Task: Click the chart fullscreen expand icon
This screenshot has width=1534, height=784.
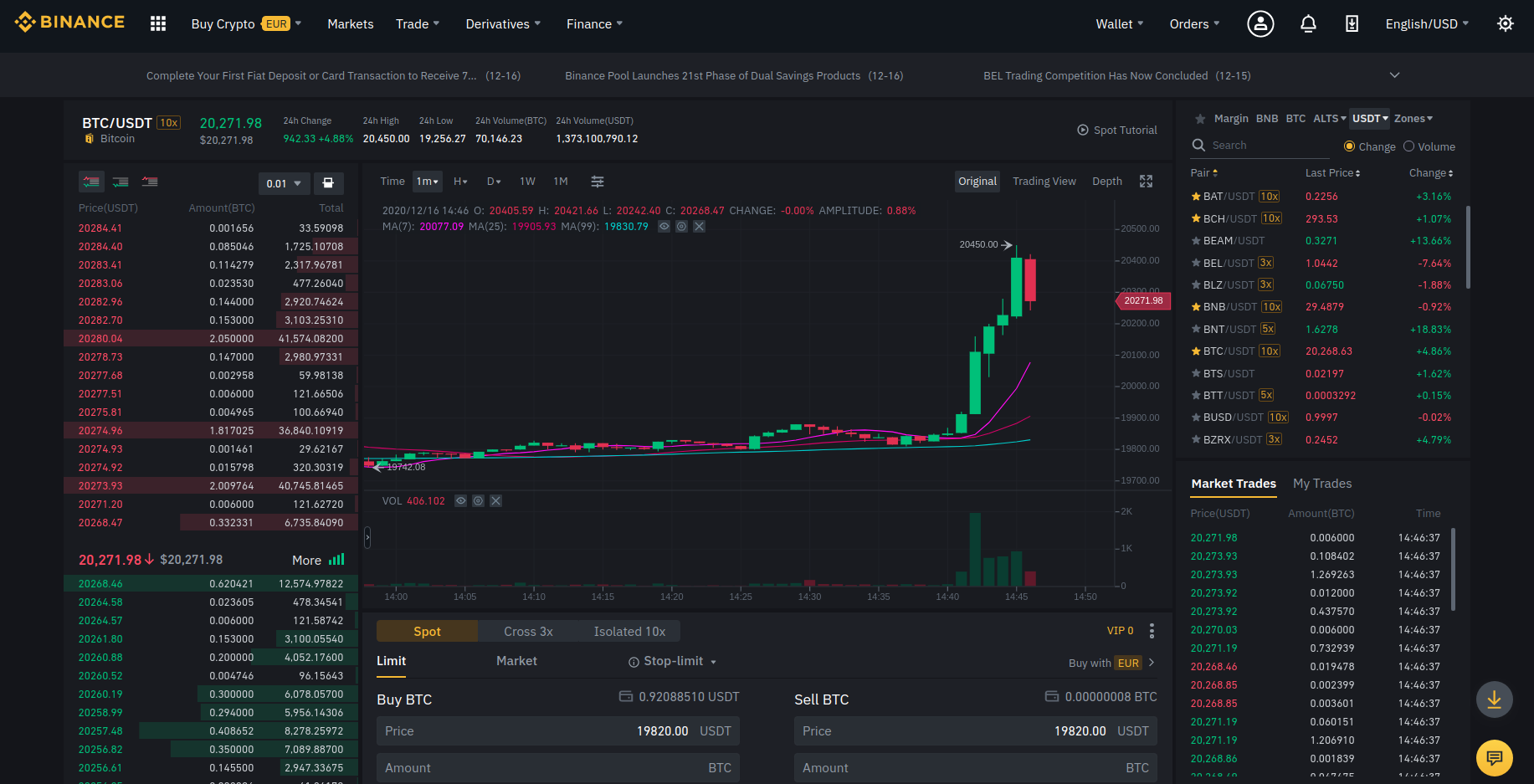Action: pyautogui.click(x=1146, y=182)
